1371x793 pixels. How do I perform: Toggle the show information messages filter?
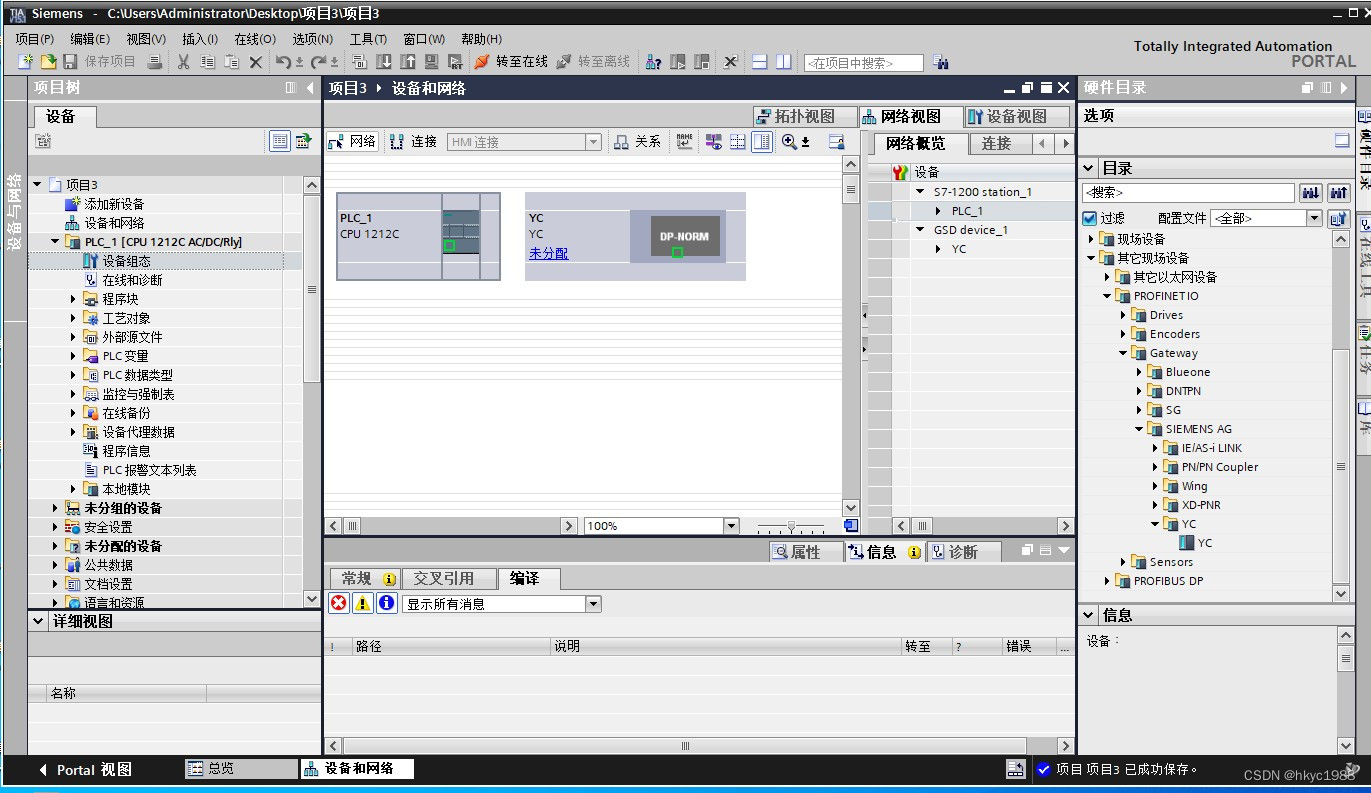point(386,603)
